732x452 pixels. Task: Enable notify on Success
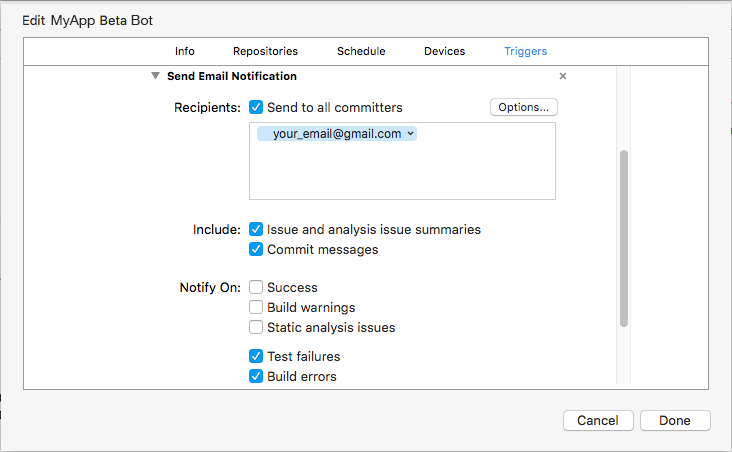256,287
